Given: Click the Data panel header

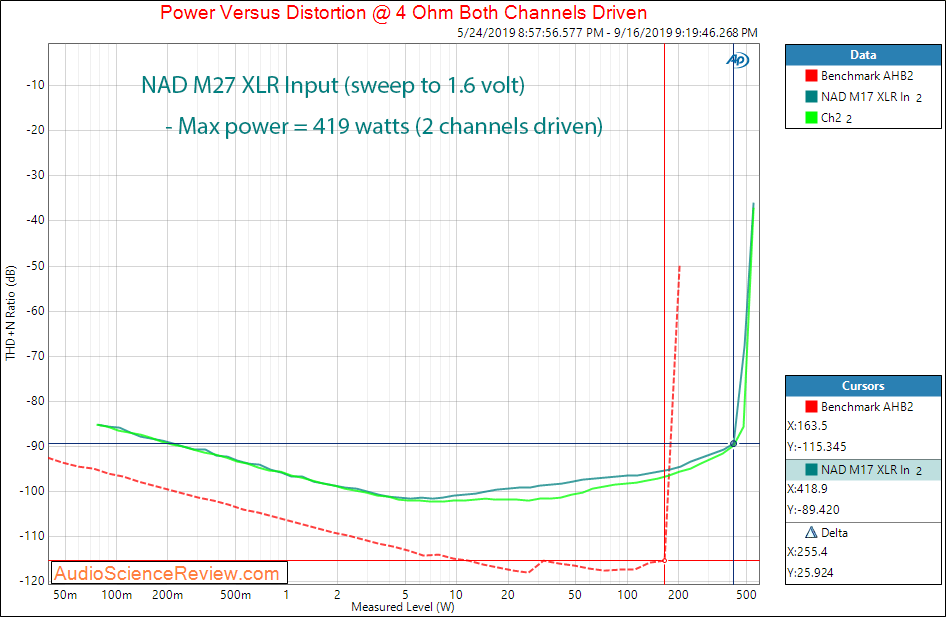Looking at the screenshot, I should 863,55.
